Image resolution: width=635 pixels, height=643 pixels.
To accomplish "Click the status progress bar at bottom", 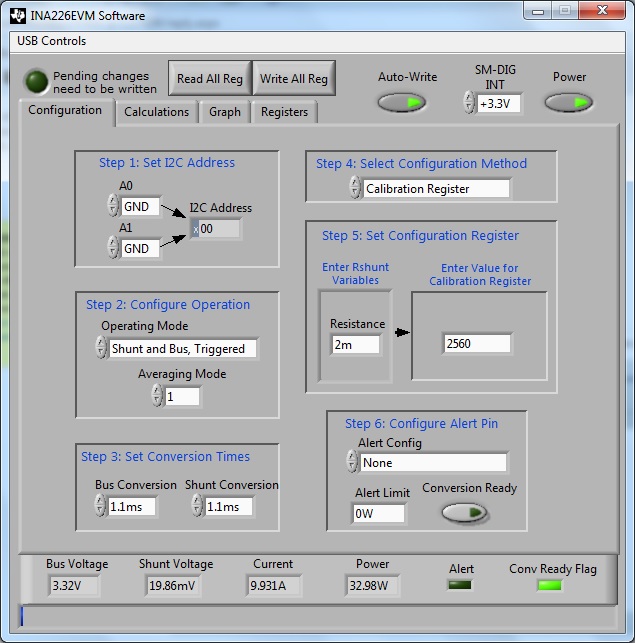I will pos(318,616).
